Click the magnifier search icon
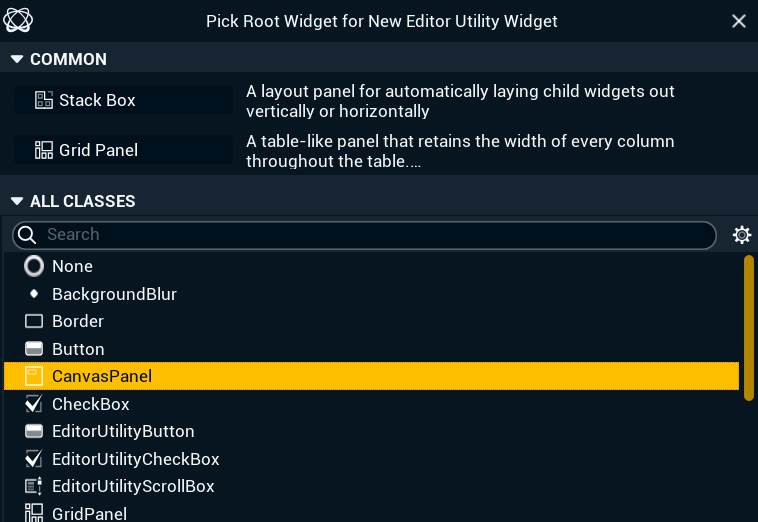The image size is (758, 522). [x=28, y=235]
